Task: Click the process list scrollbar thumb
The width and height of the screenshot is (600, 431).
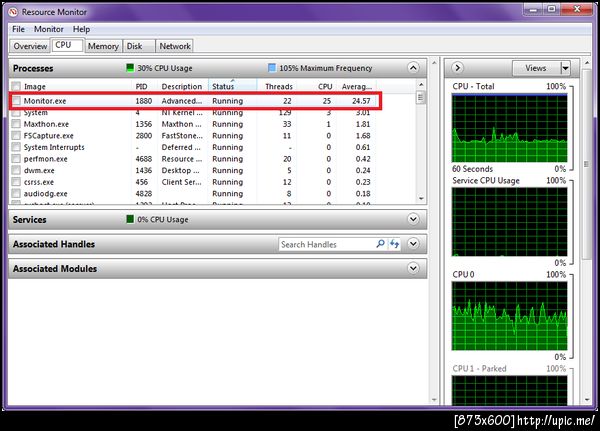Action: [x=421, y=97]
